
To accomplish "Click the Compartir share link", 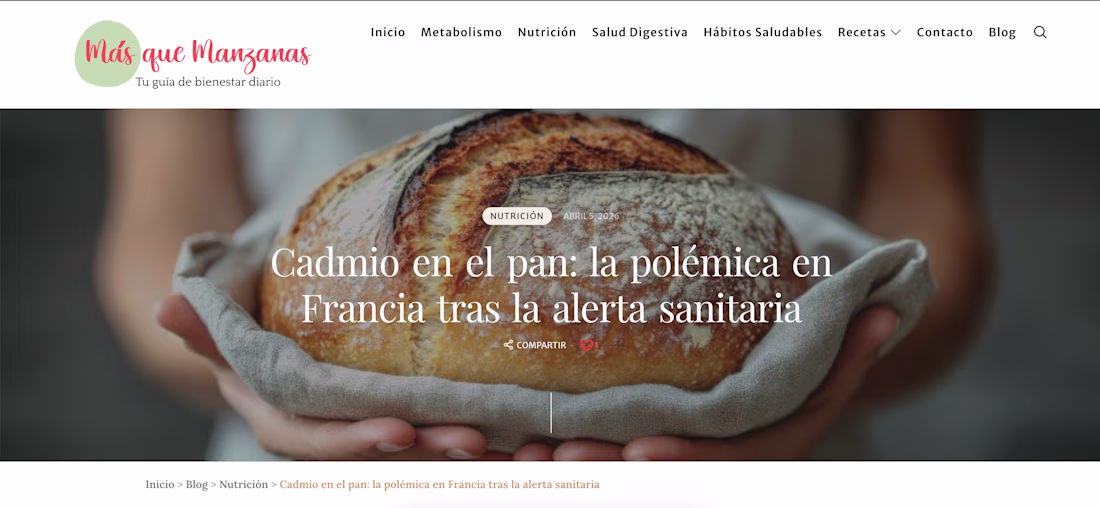I will 541,345.
